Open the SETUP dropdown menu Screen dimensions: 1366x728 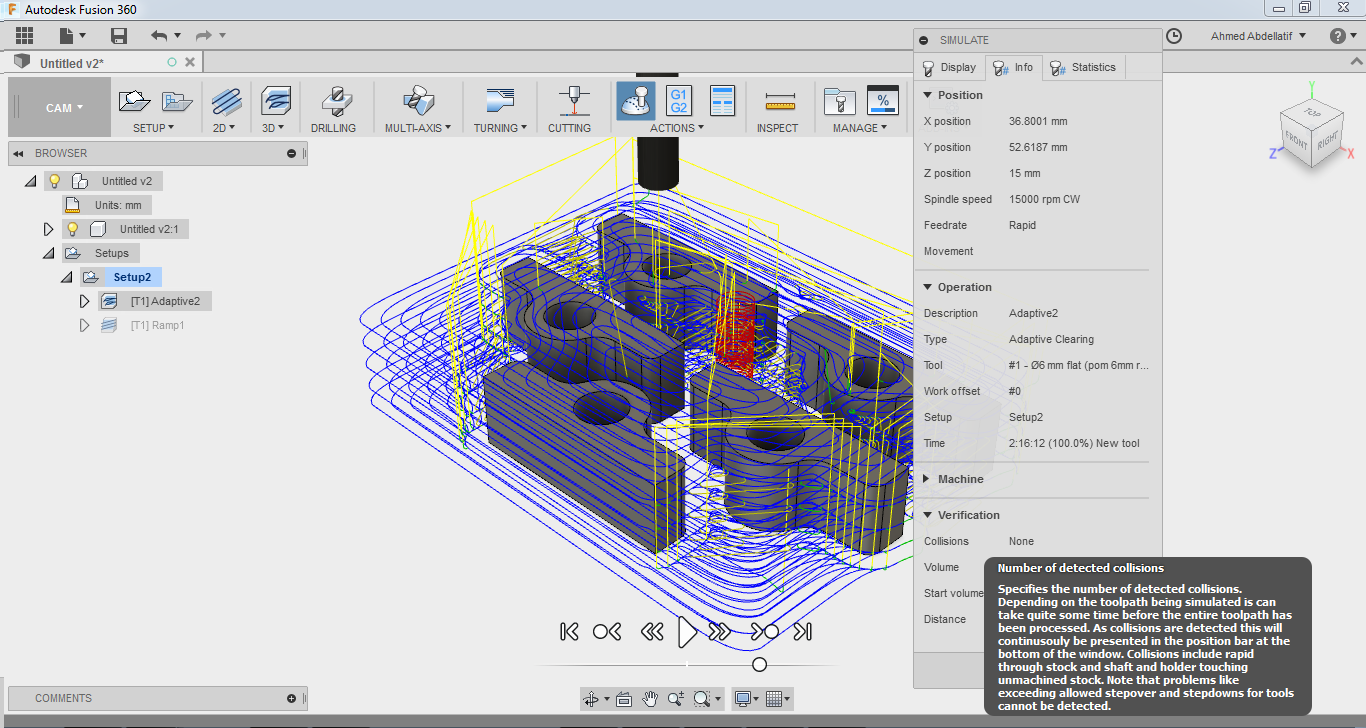154,128
